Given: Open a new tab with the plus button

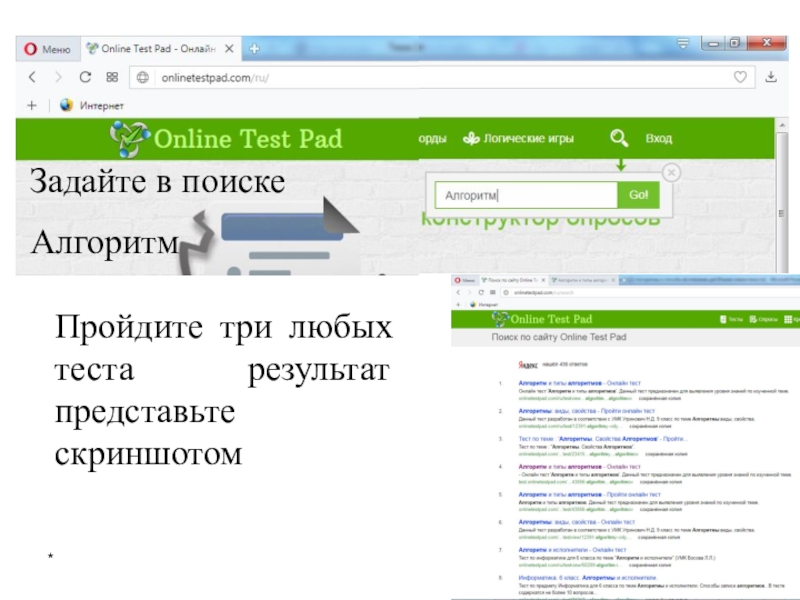Looking at the screenshot, I should click(255, 49).
